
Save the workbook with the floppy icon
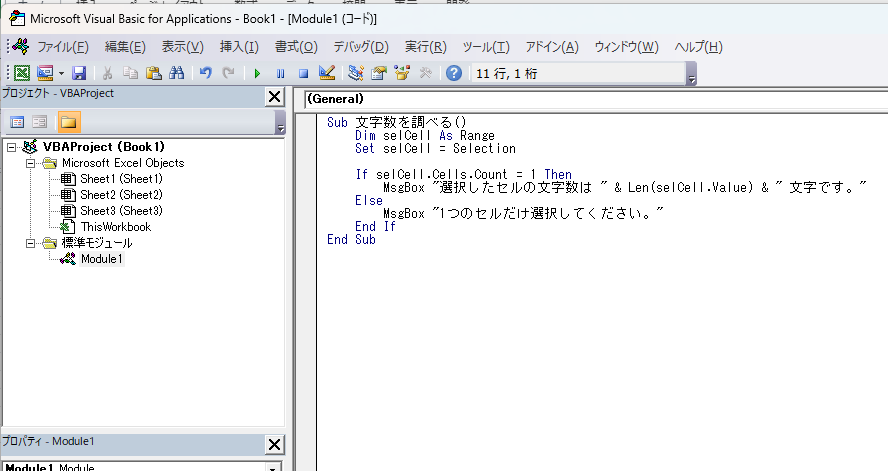point(79,73)
